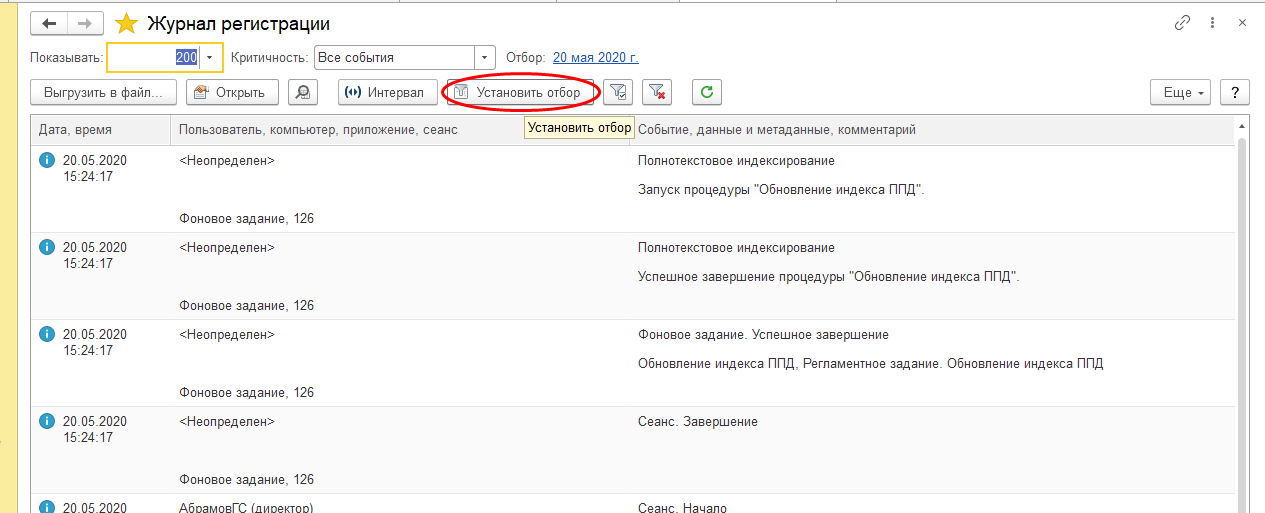The image size is (1265, 513).
Task: Click the Выгрузить в файл button
Action: coord(104,92)
